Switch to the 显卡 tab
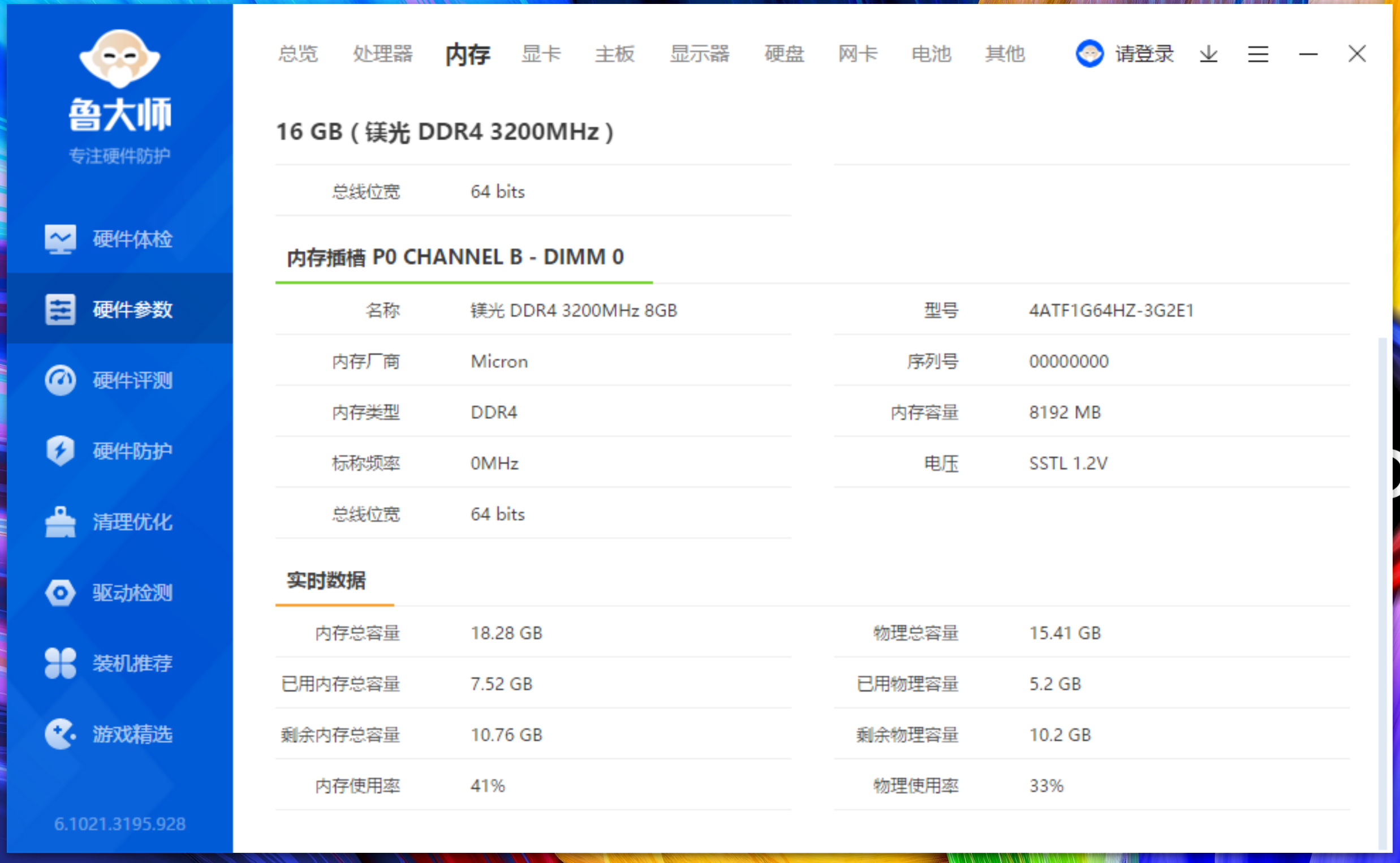This screenshot has height=863, width=1400. tap(541, 54)
